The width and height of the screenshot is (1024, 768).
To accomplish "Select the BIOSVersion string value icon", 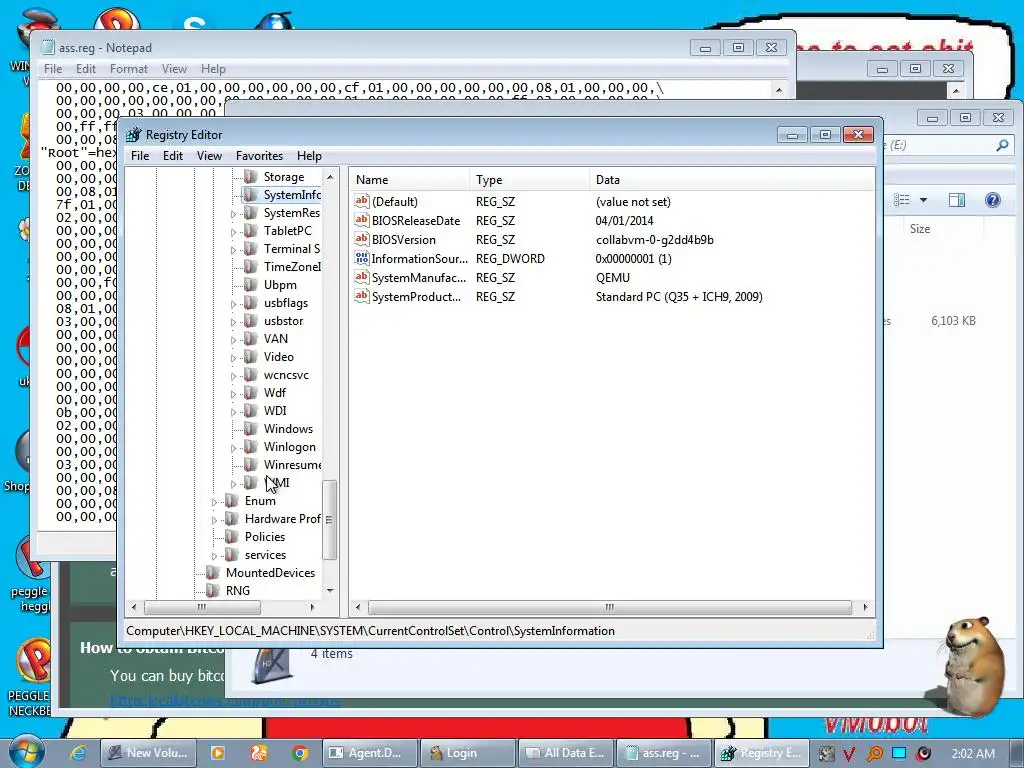I will [362, 239].
